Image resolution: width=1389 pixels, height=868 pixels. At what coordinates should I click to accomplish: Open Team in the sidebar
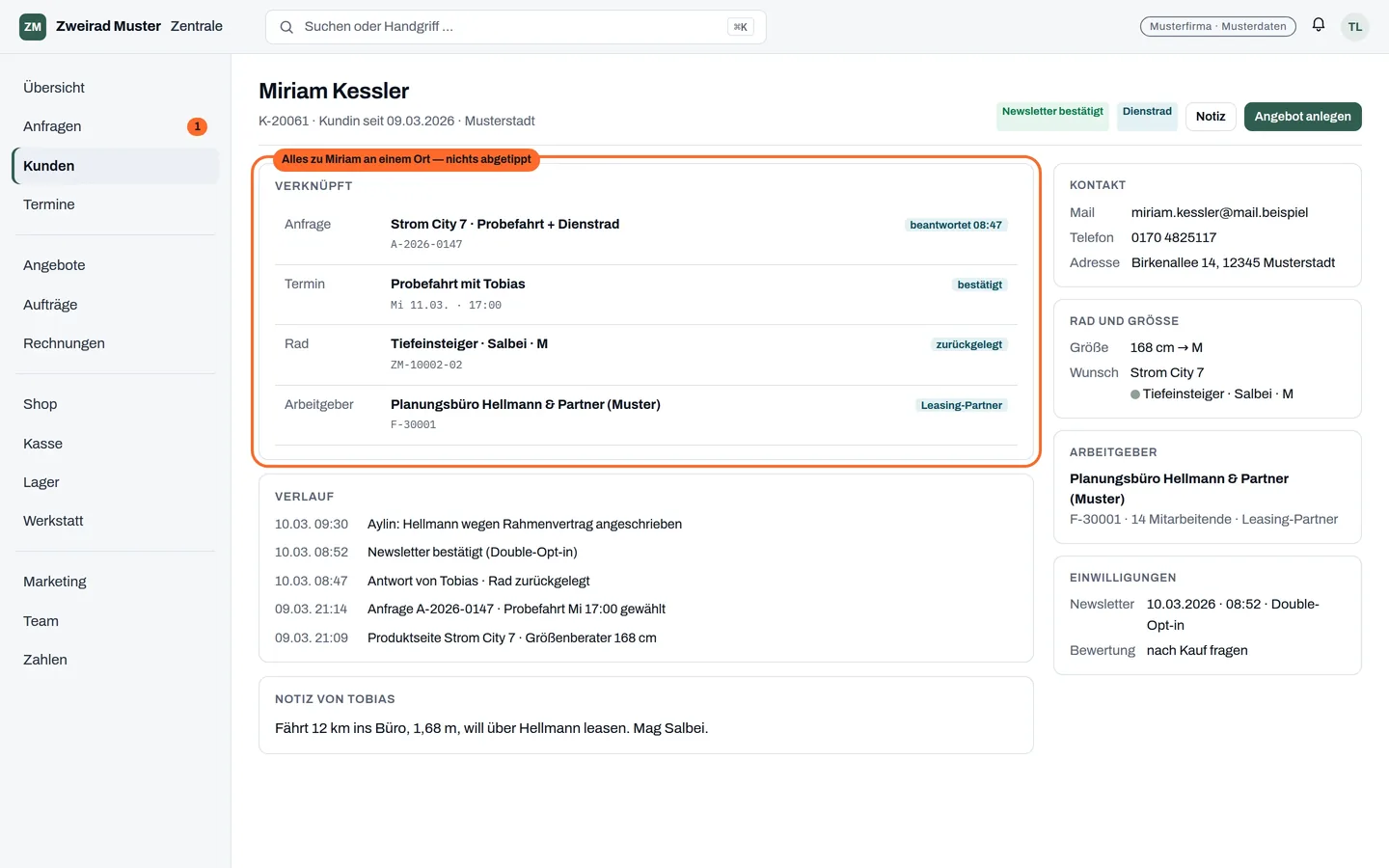pos(116,621)
